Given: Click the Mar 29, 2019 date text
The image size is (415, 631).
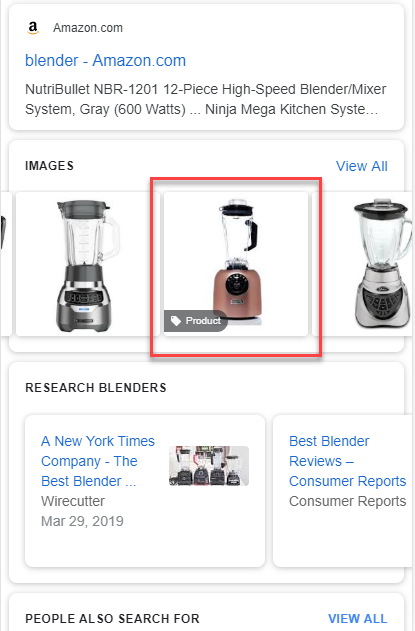Looking at the screenshot, I should (x=82, y=521).
